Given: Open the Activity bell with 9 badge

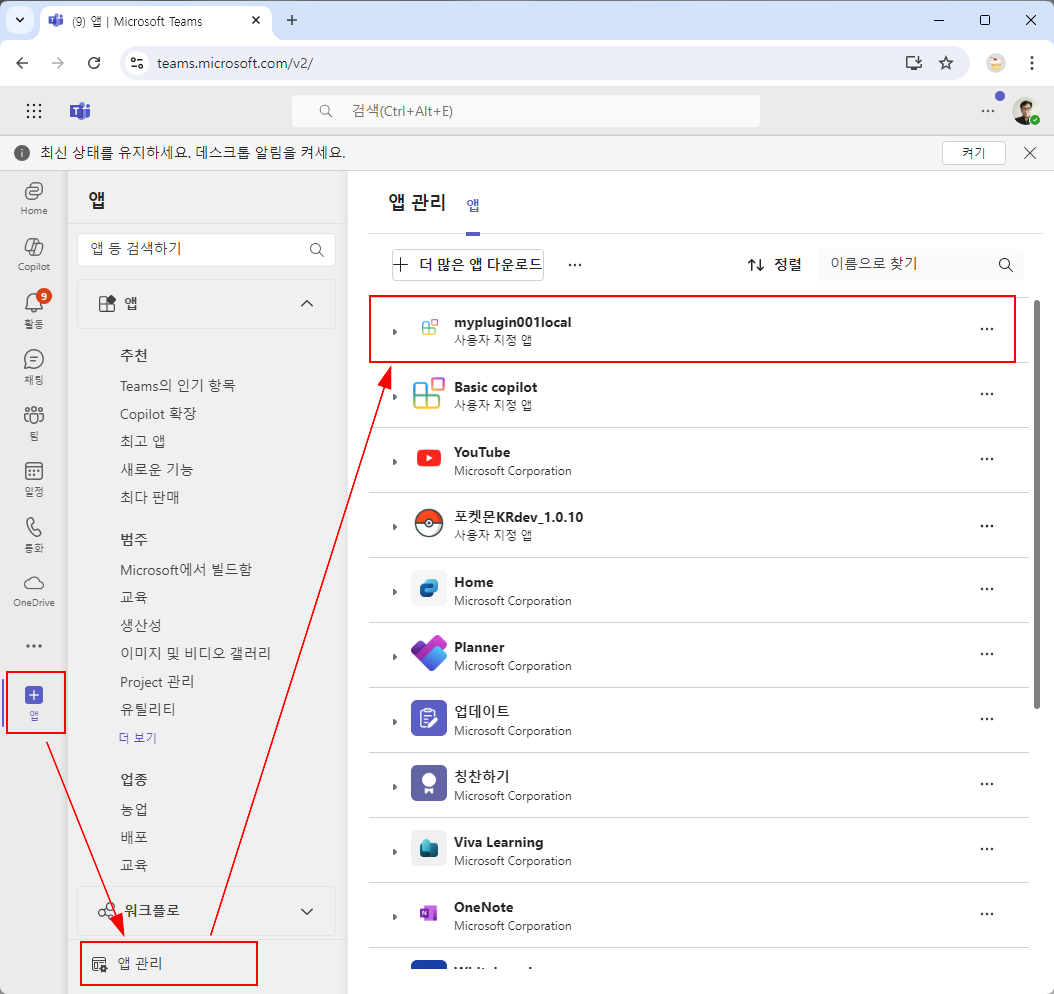Looking at the screenshot, I should coord(34,310).
